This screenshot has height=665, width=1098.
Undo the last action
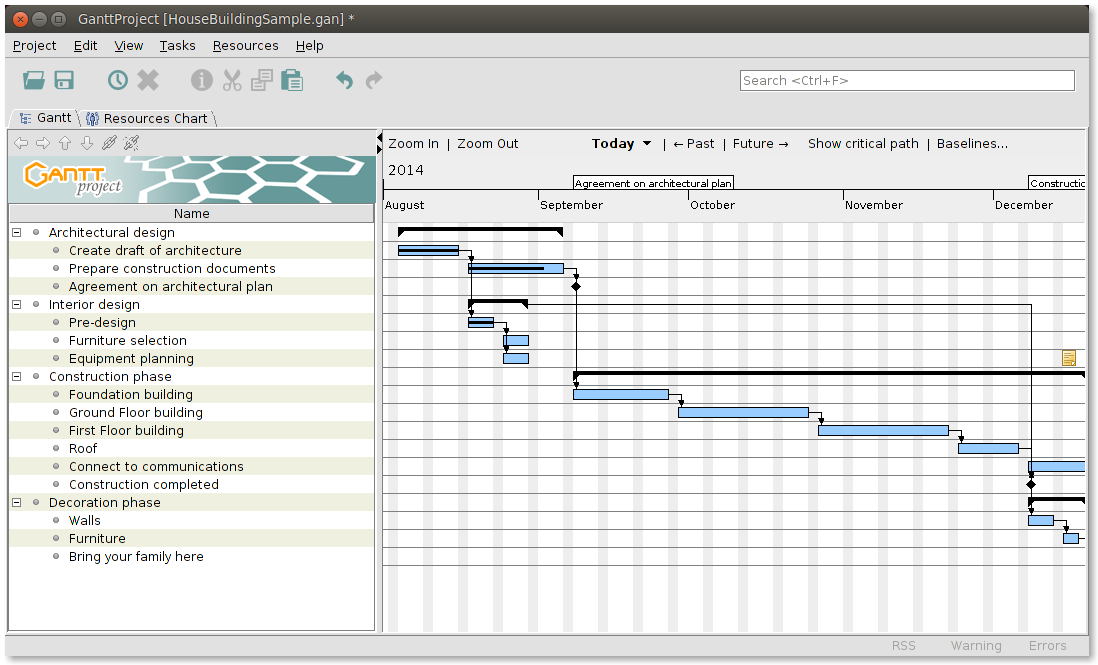click(x=343, y=80)
